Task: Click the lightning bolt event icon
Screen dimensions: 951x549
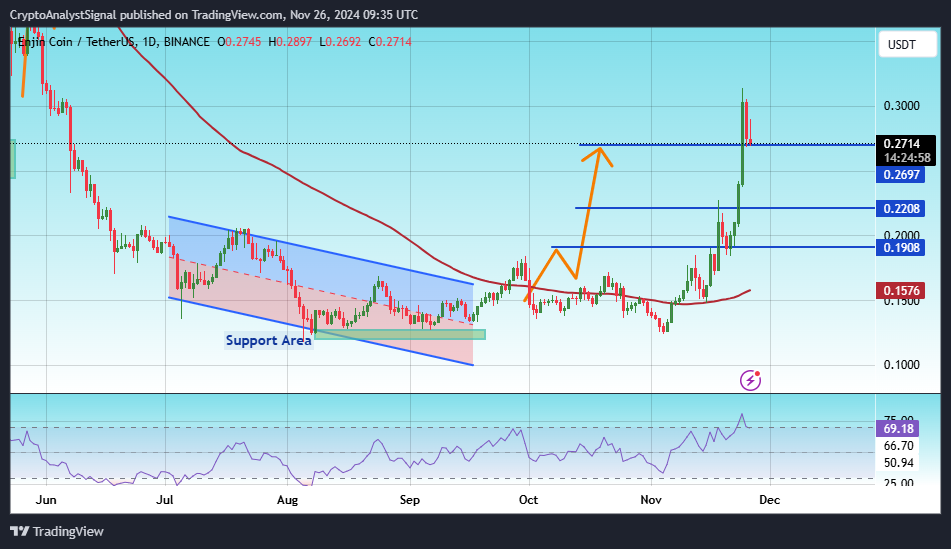Action: (x=750, y=380)
